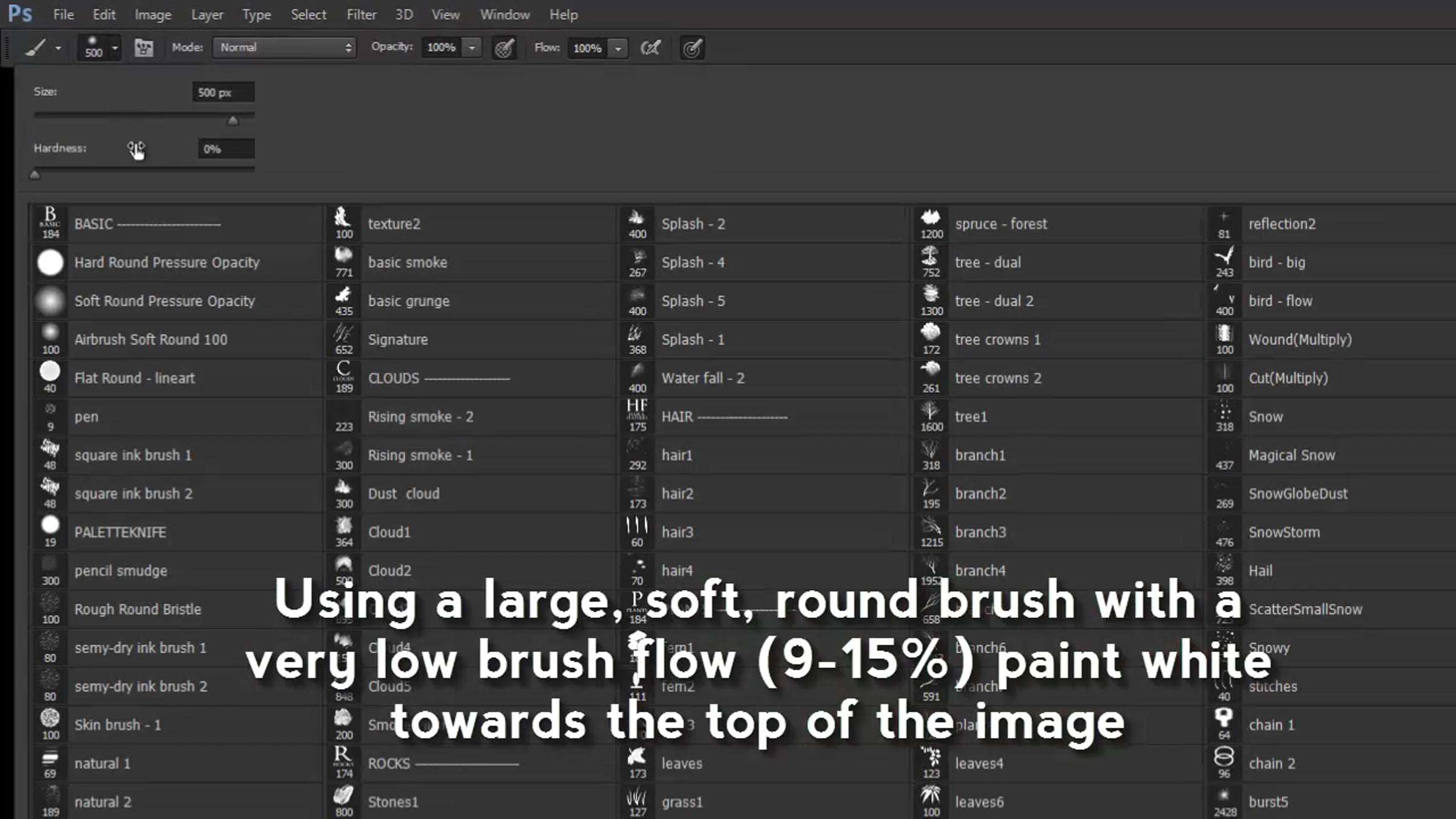Screen dimensions: 1456x819
Task: Expand the Flow slider dropdown arrow
Action: [x=618, y=47]
